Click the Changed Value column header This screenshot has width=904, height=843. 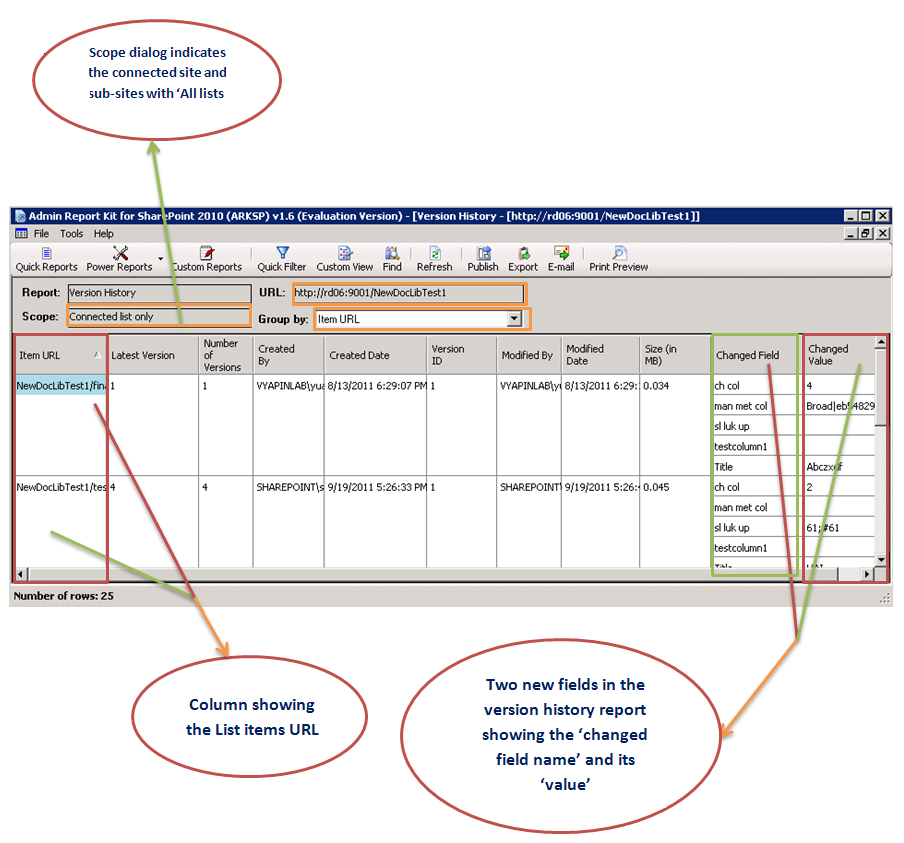pyautogui.click(x=839, y=355)
